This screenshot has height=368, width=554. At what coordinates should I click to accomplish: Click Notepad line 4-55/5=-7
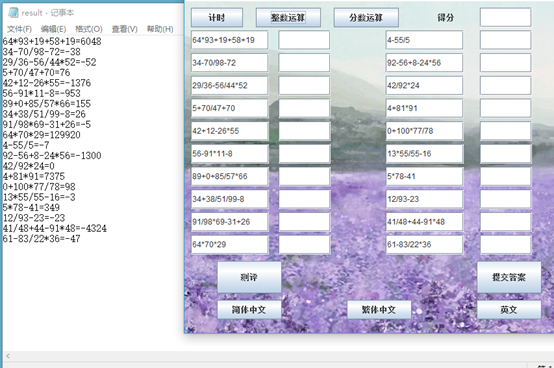click(x=26, y=145)
